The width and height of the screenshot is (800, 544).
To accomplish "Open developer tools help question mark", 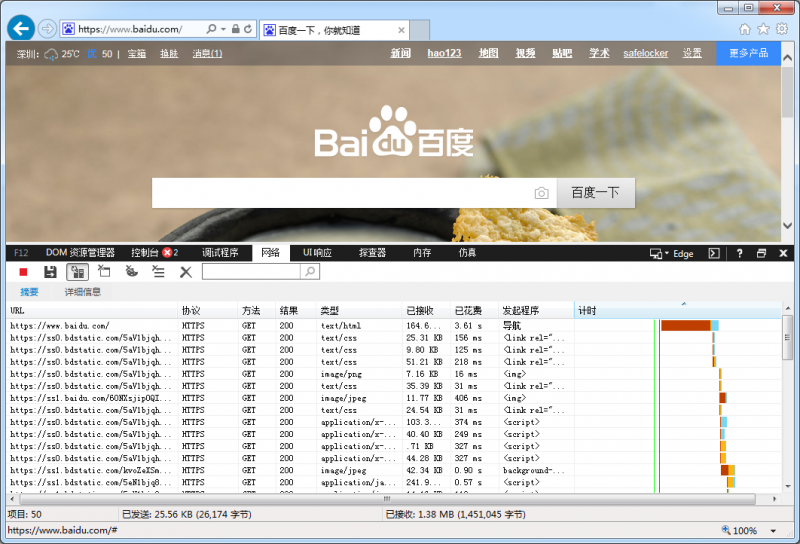I will point(739,253).
